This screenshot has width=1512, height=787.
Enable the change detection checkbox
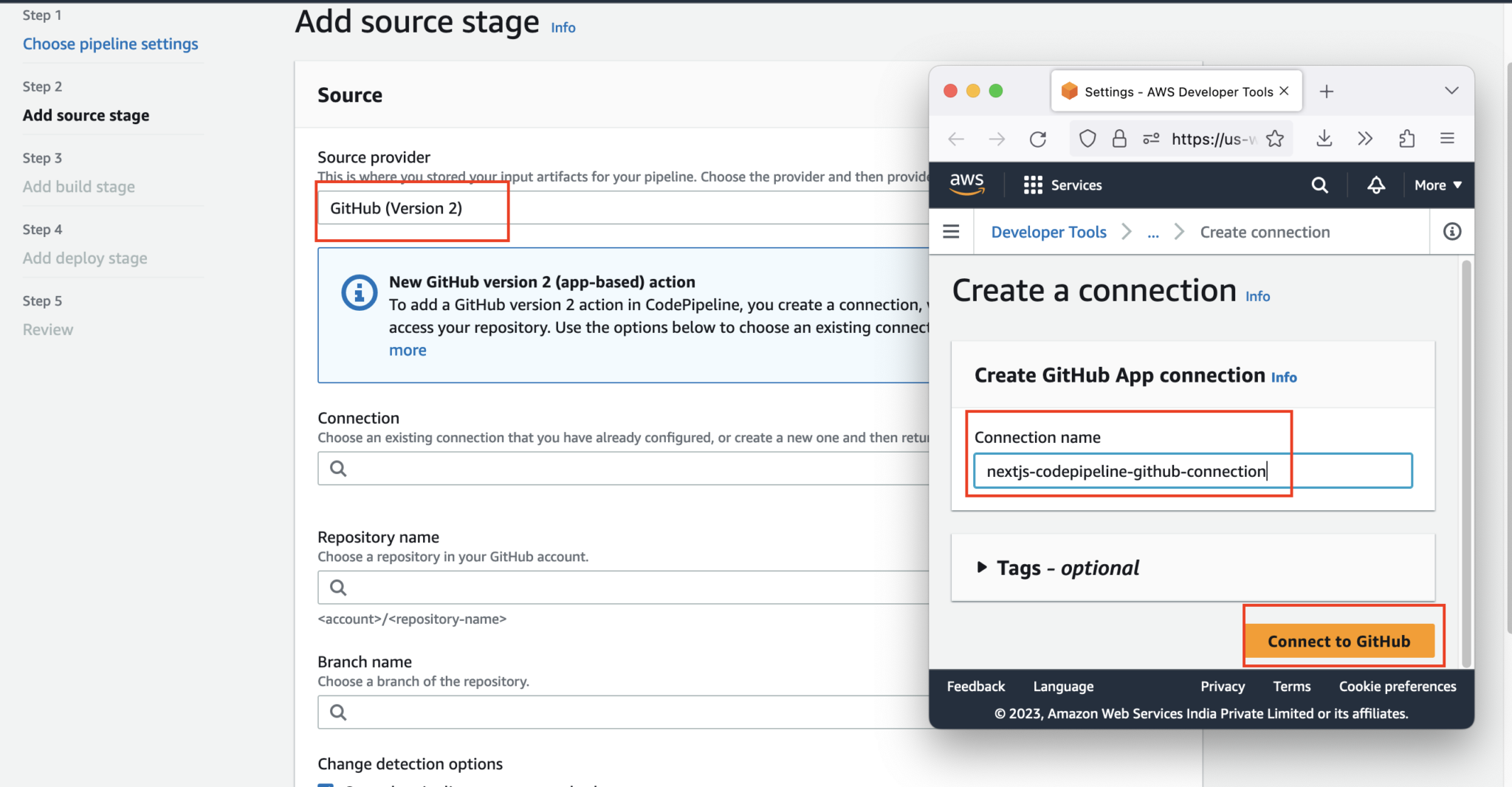click(x=326, y=785)
